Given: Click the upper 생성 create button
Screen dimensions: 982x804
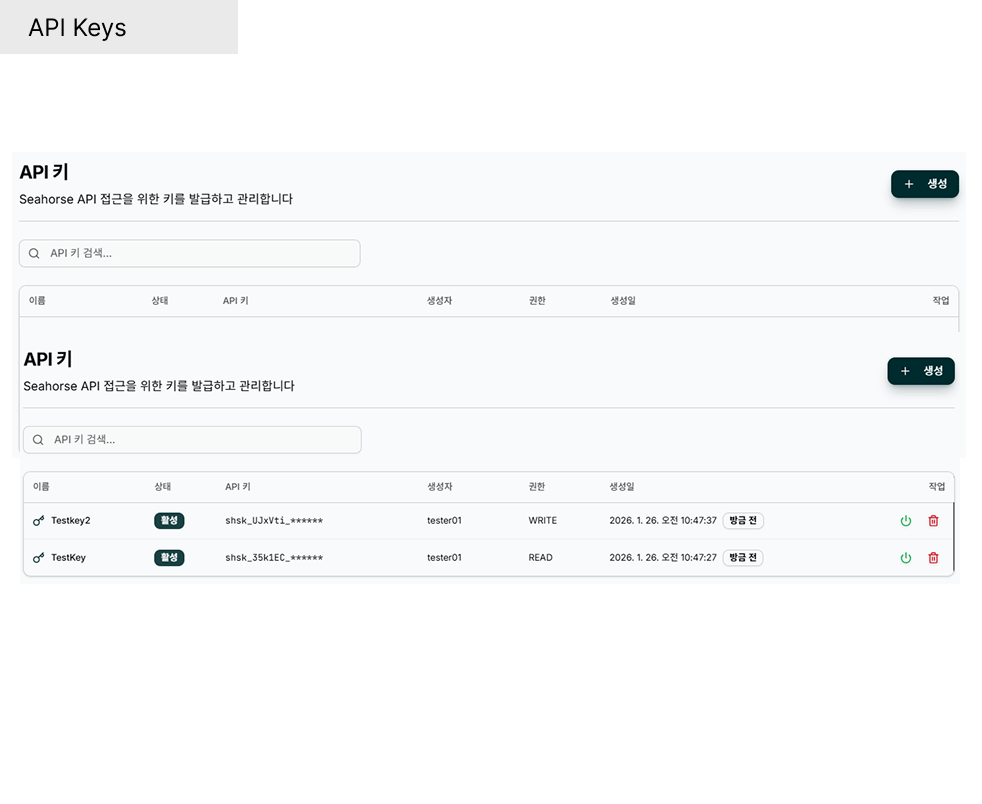Looking at the screenshot, I should 924,184.
